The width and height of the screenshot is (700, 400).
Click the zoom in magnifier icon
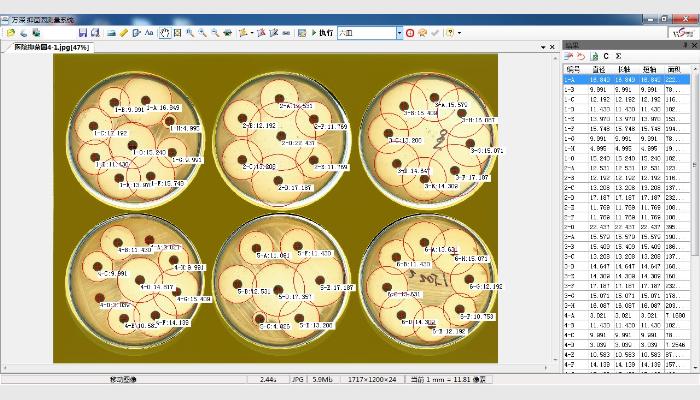(190, 33)
